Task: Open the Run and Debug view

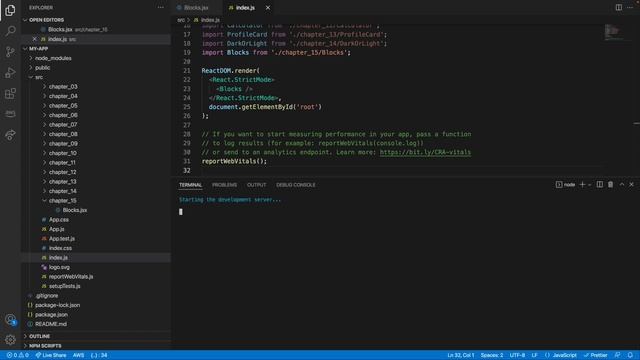Action: click(10, 73)
